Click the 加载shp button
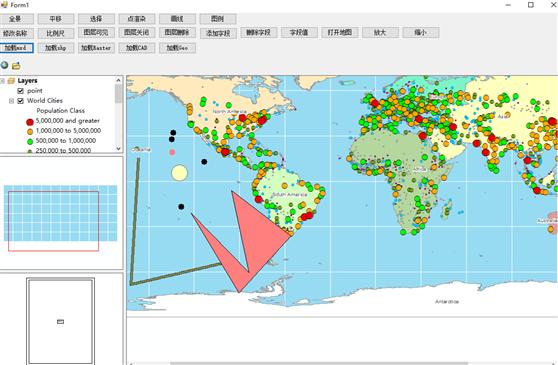The image size is (558, 365). (56, 48)
